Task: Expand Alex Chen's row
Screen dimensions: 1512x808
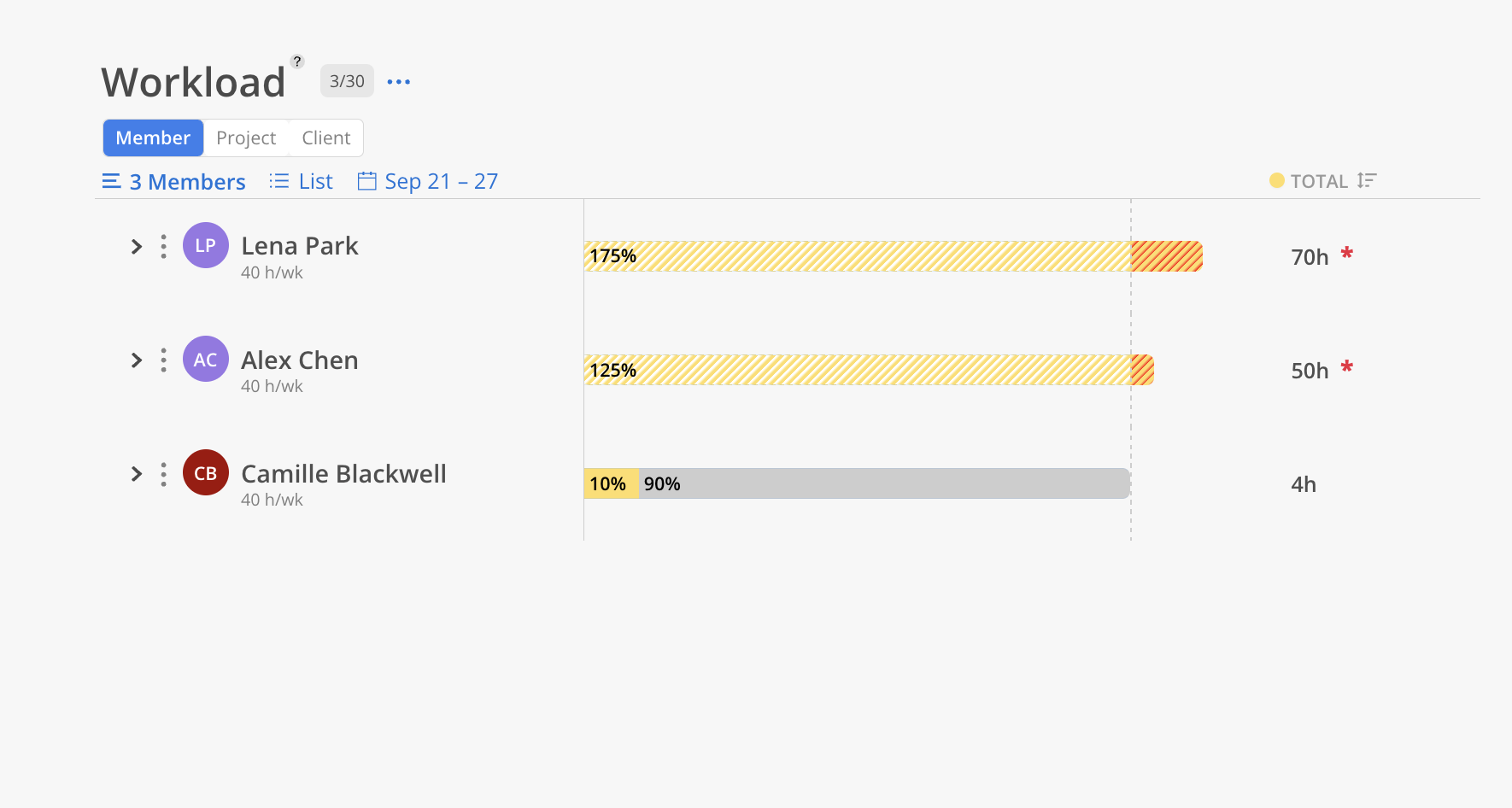Action: (x=137, y=360)
